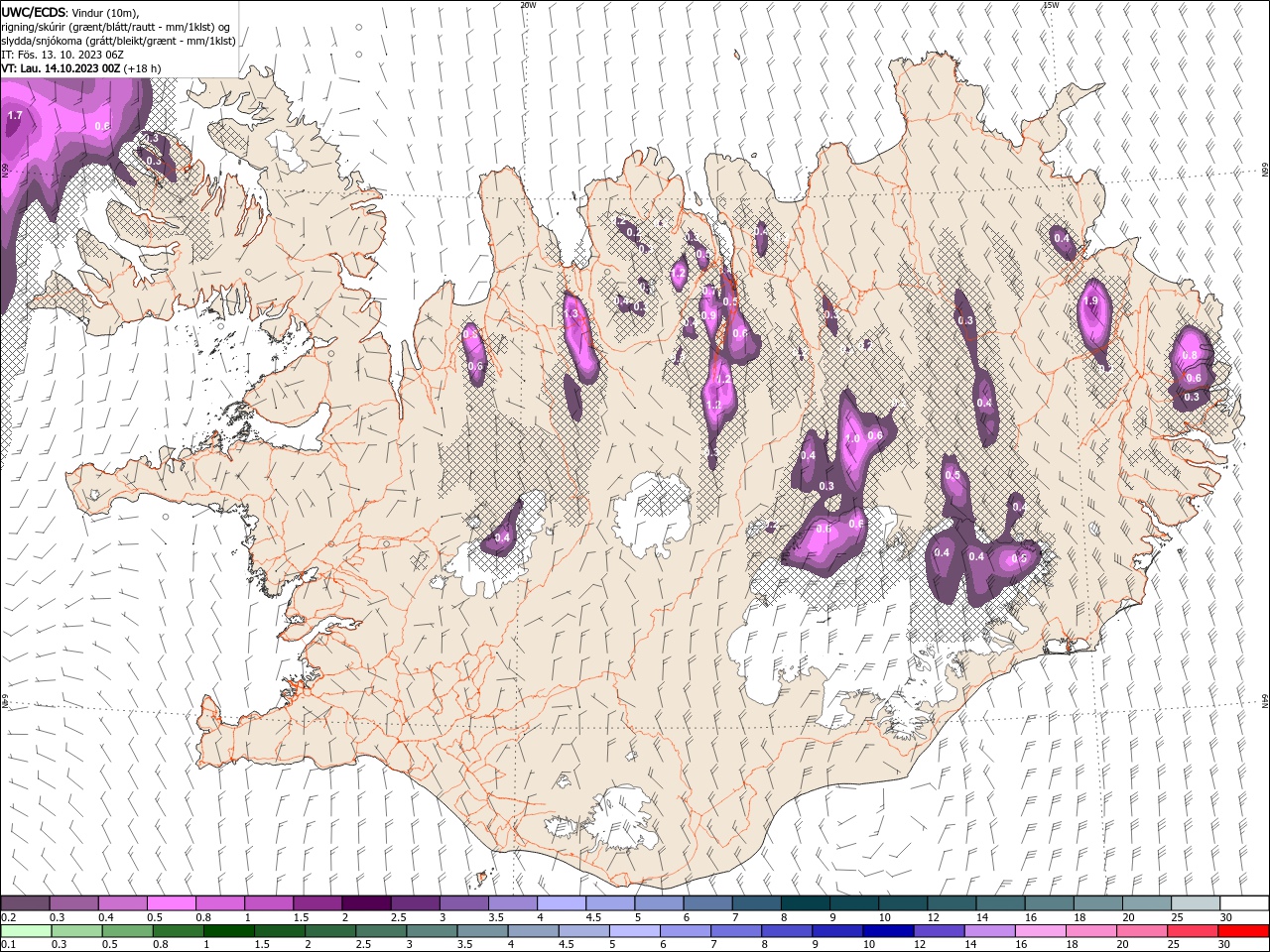
Task: Click the lower legend swatch starting at 2.5
Action: (x=381, y=931)
